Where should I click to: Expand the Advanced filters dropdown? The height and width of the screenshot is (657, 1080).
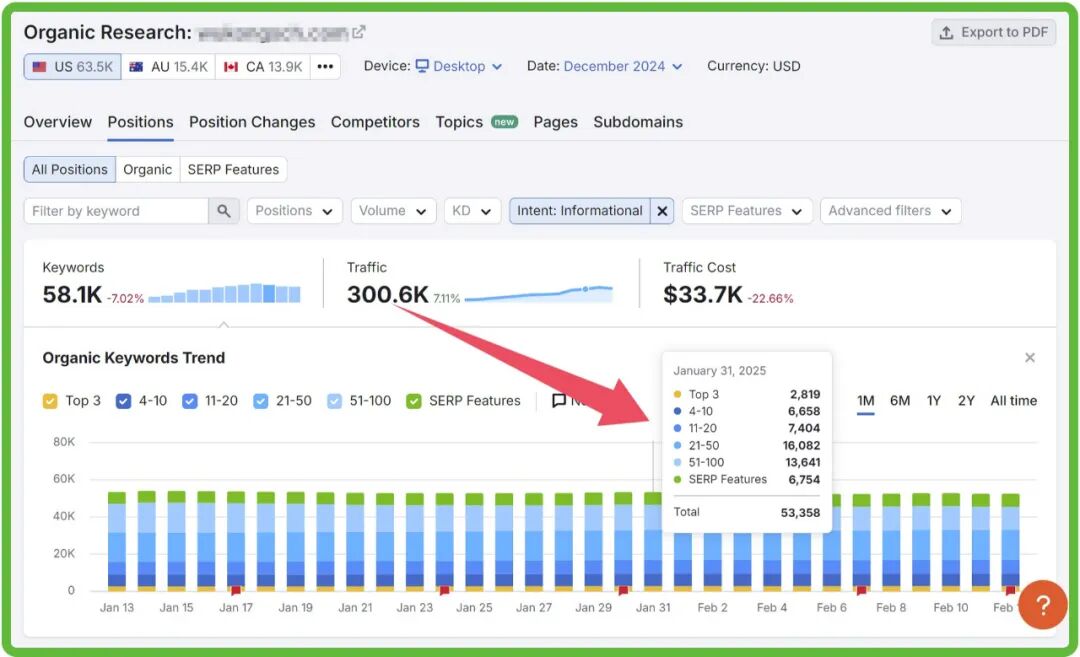(x=890, y=211)
